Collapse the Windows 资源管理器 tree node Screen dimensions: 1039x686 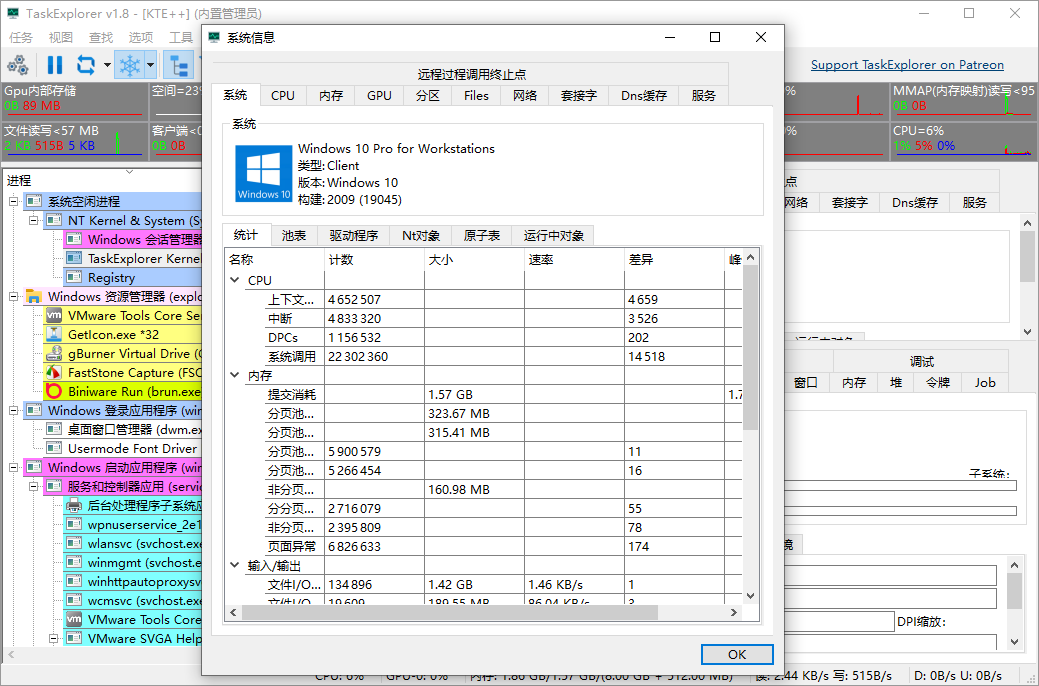13,297
